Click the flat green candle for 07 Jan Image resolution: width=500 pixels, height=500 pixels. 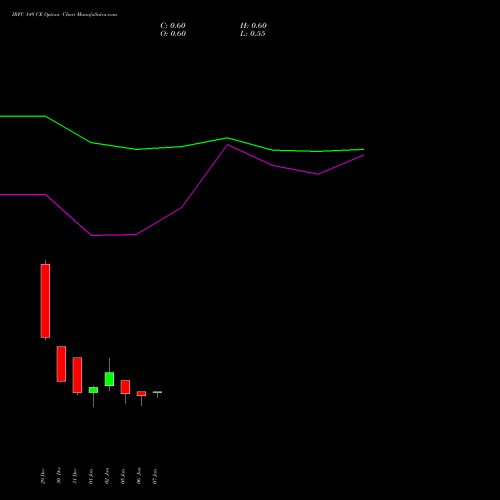[x=157, y=392]
